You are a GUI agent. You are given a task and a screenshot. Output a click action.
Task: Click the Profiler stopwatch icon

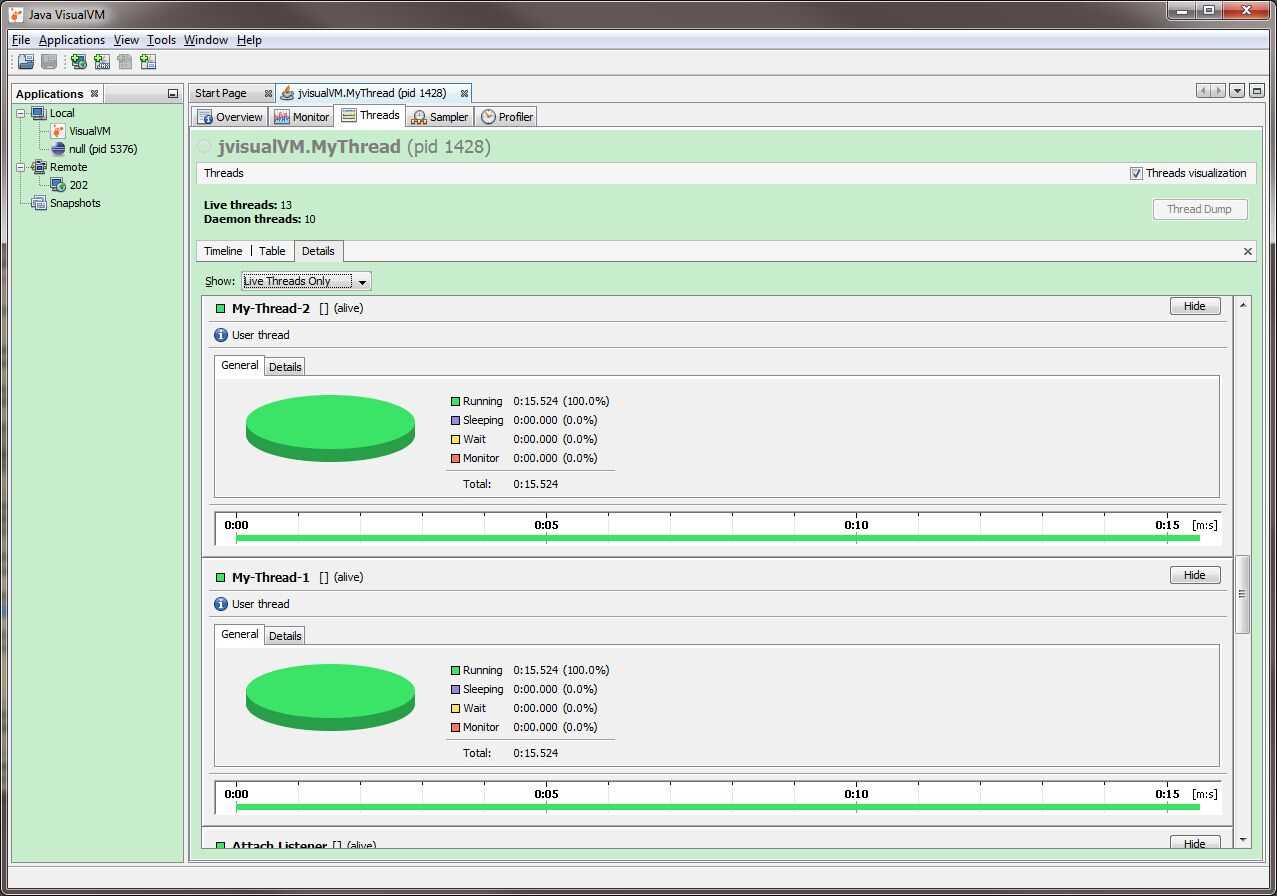tap(488, 117)
